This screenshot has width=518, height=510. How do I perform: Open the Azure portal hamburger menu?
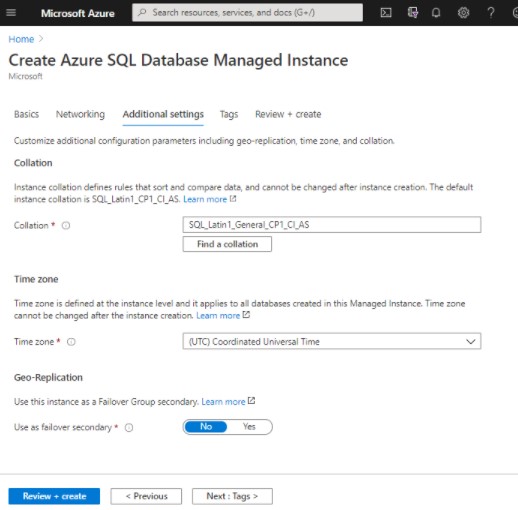pos(11,13)
